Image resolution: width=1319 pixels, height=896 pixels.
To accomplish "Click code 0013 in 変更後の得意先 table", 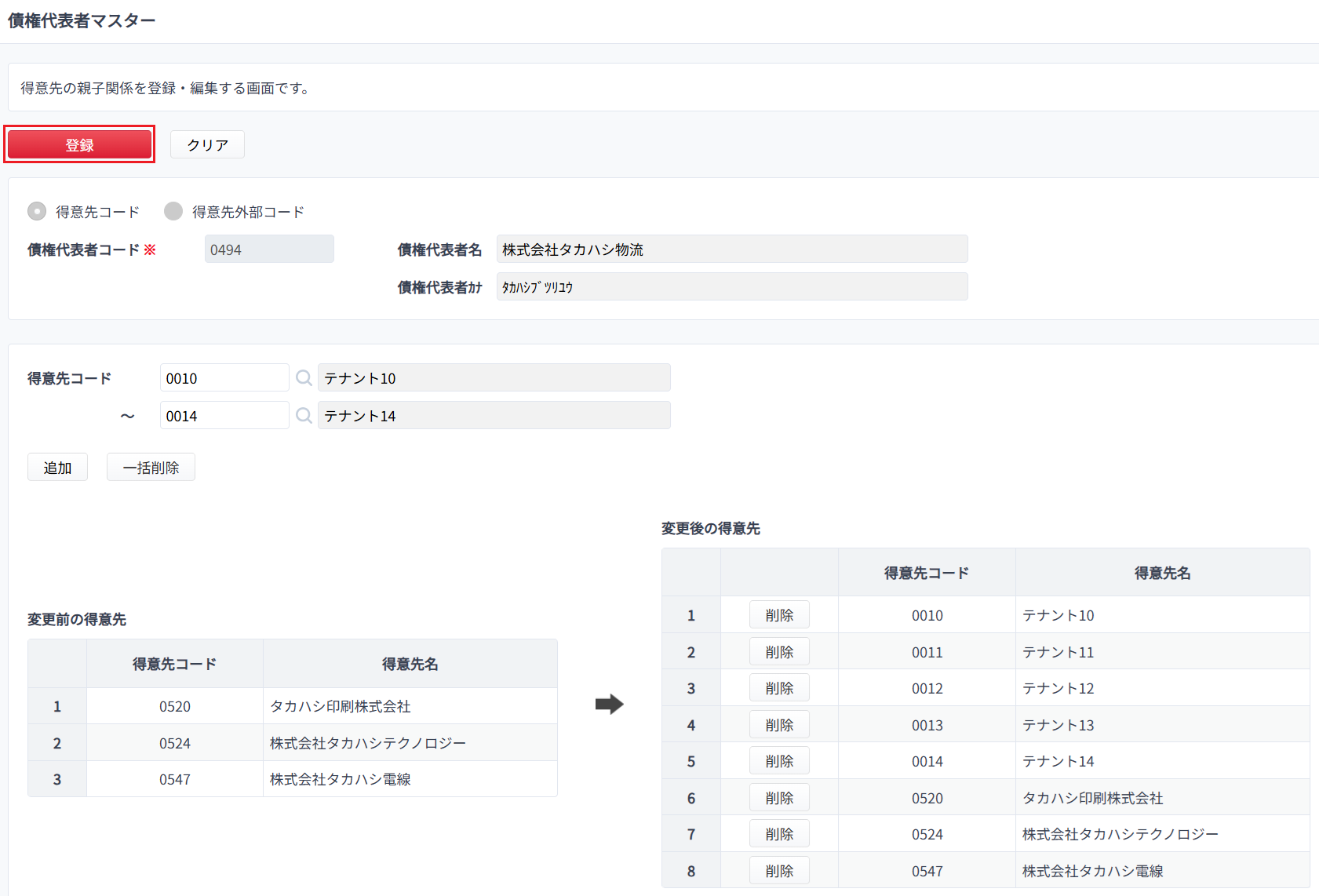I will (927, 725).
